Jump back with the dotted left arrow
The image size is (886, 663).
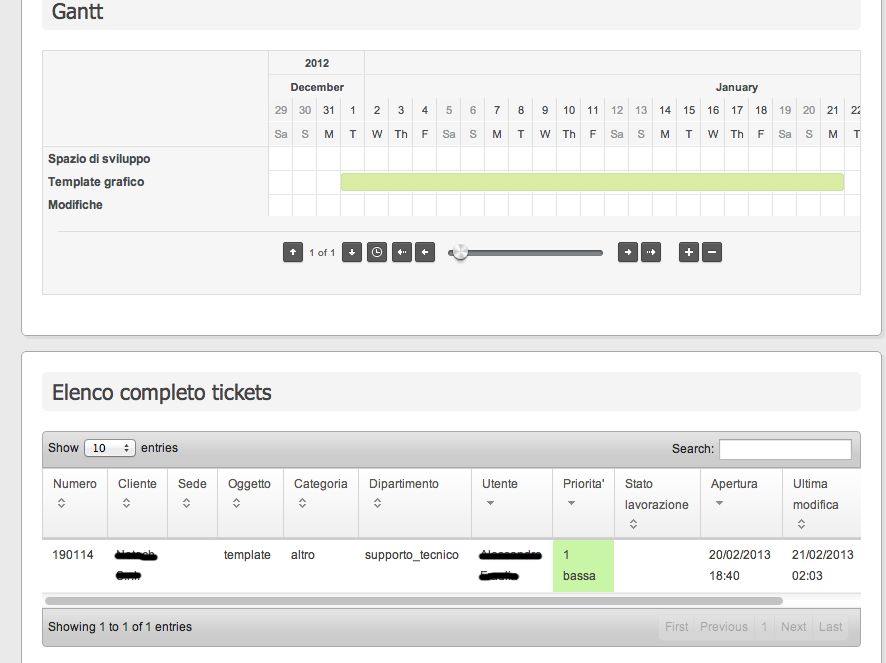[401, 253]
